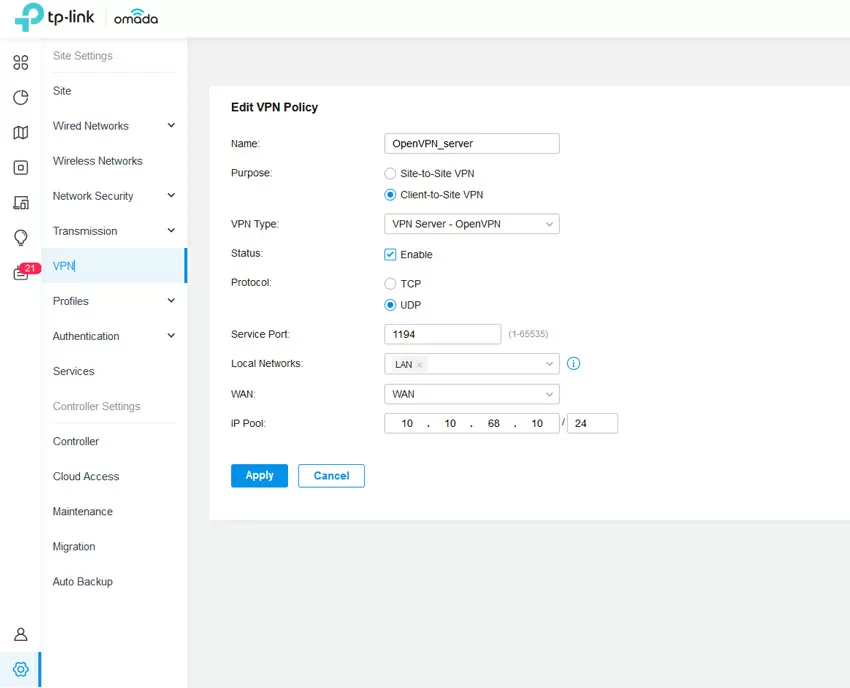Open the VPN Type dropdown
850x688 pixels.
tap(471, 225)
